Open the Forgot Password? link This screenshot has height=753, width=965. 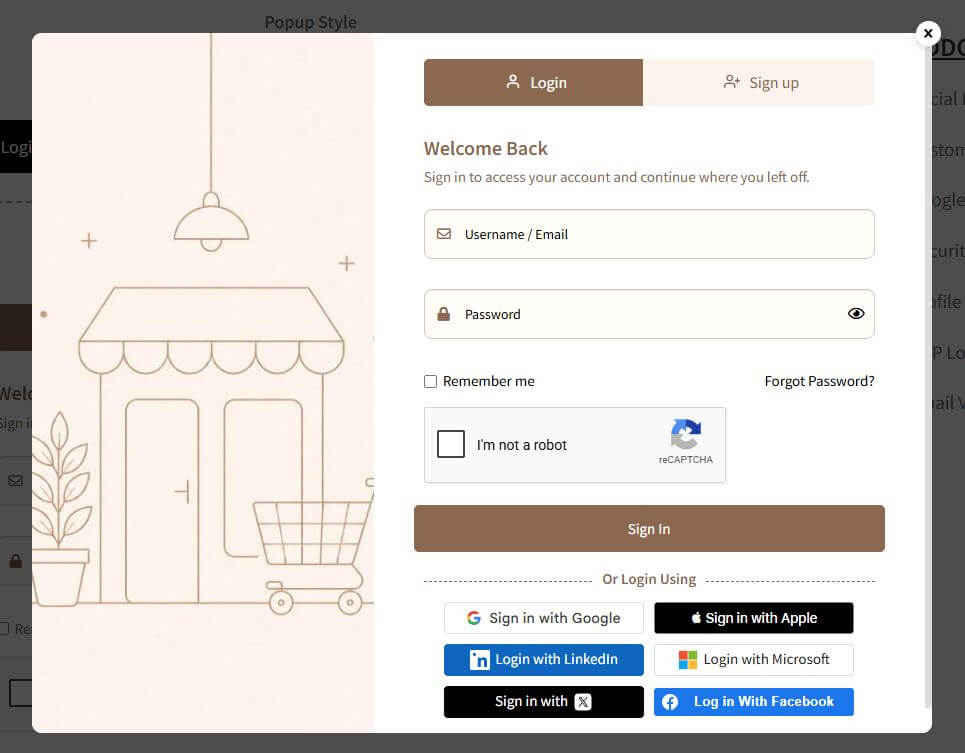point(819,381)
